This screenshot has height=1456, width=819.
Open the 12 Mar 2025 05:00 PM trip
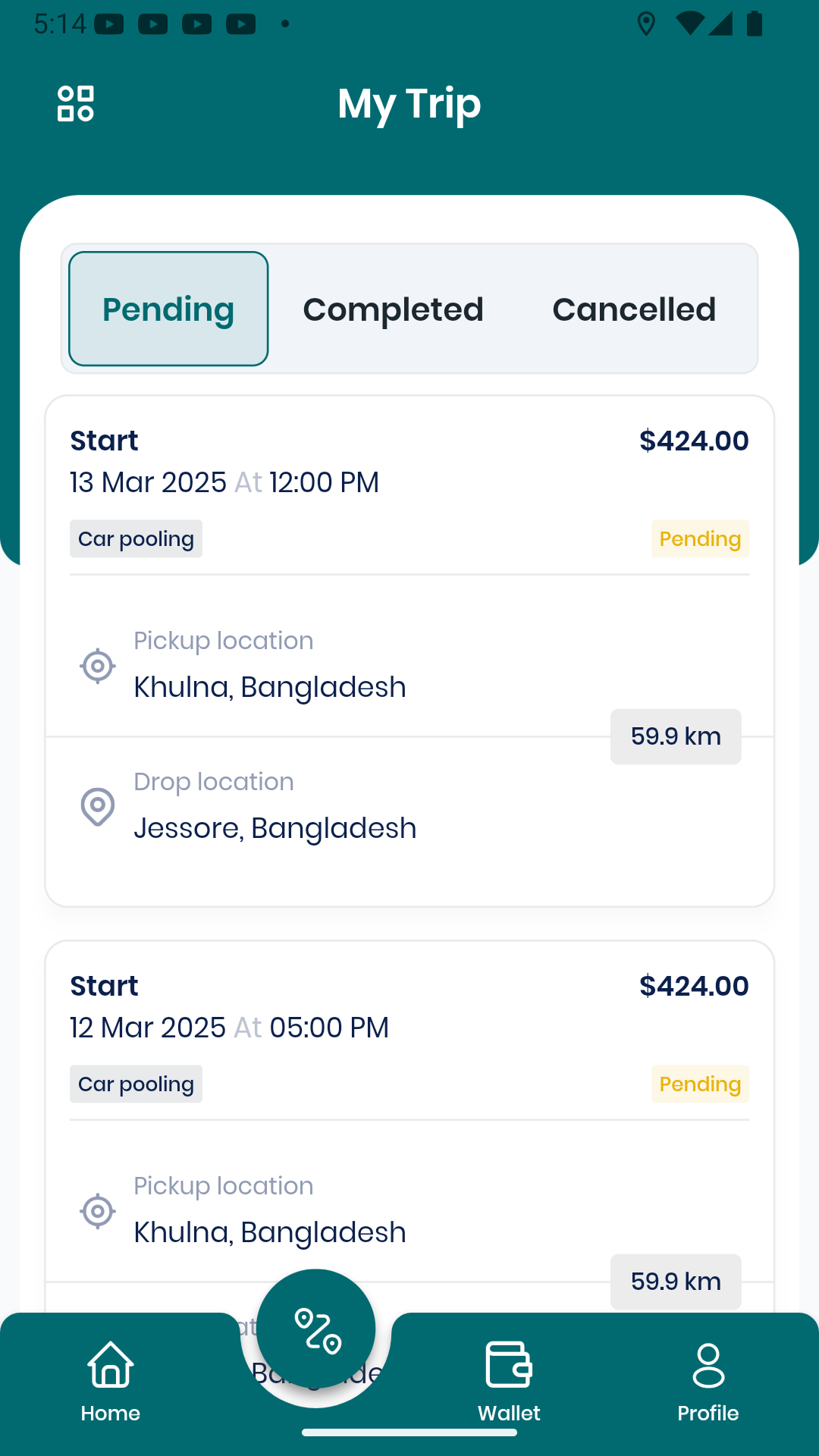pos(409,1126)
